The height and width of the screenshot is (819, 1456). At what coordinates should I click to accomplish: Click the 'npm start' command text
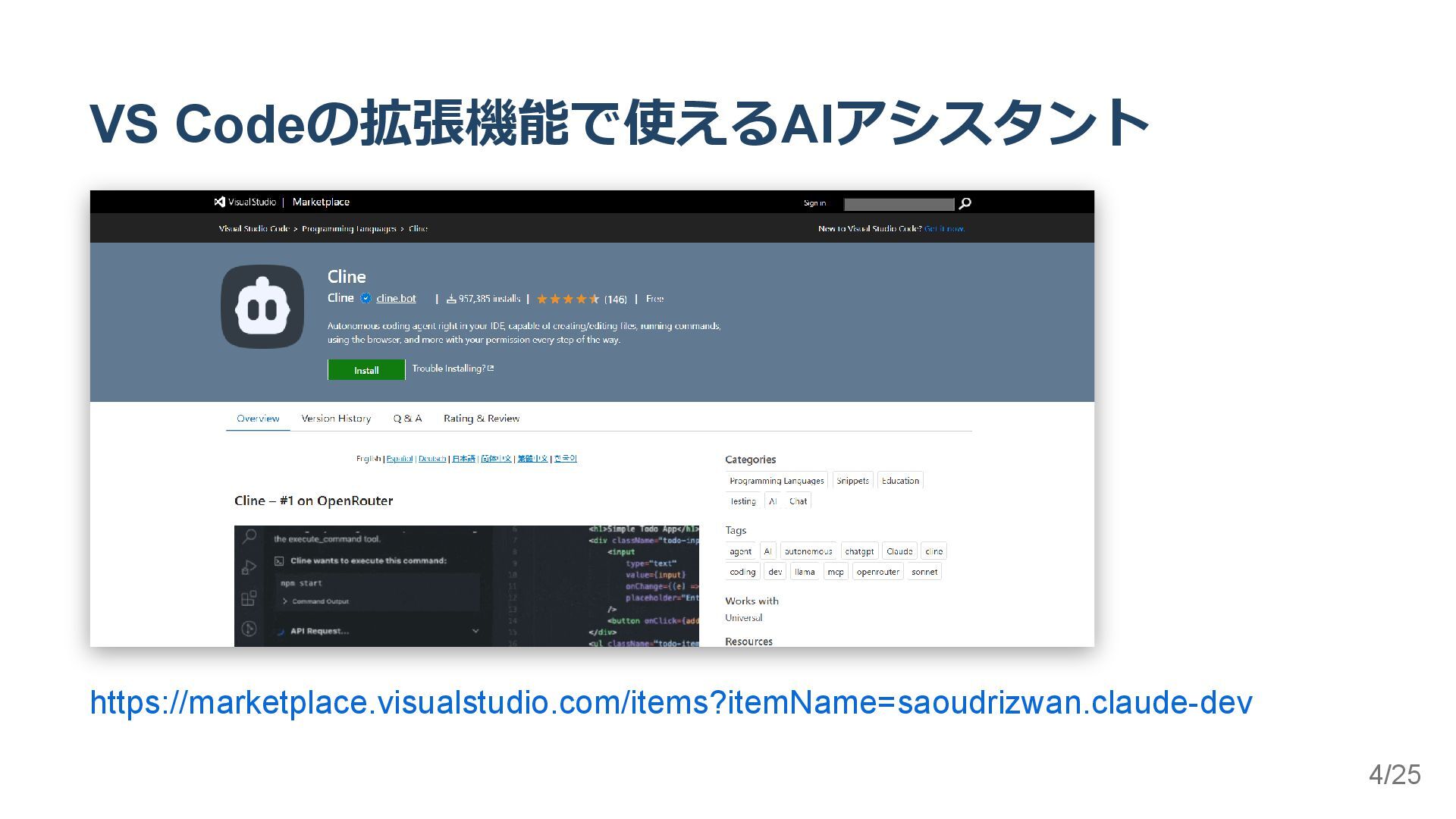pos(301,583)
